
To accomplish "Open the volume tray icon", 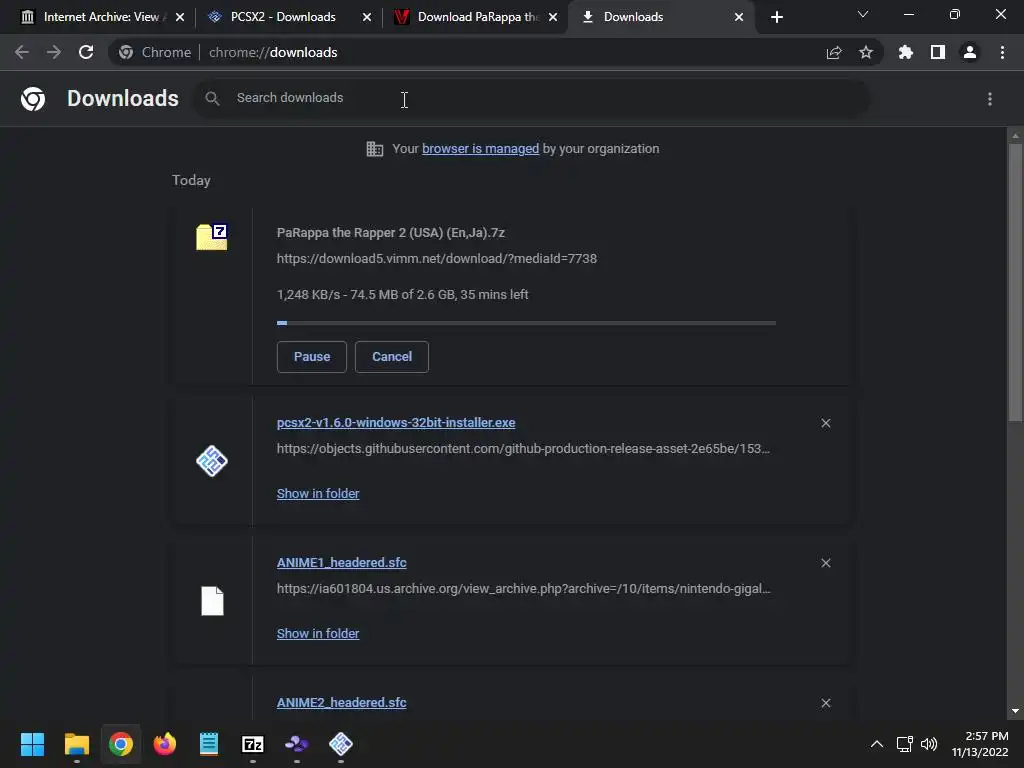I will pyautogui.click(x=929, y=744).
